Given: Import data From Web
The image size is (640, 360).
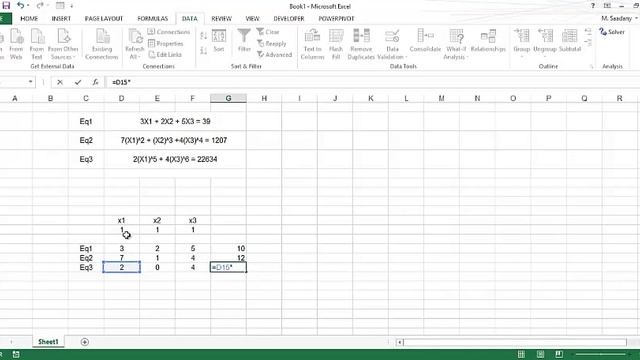Looking at the screenshot, I should point(16,44).
